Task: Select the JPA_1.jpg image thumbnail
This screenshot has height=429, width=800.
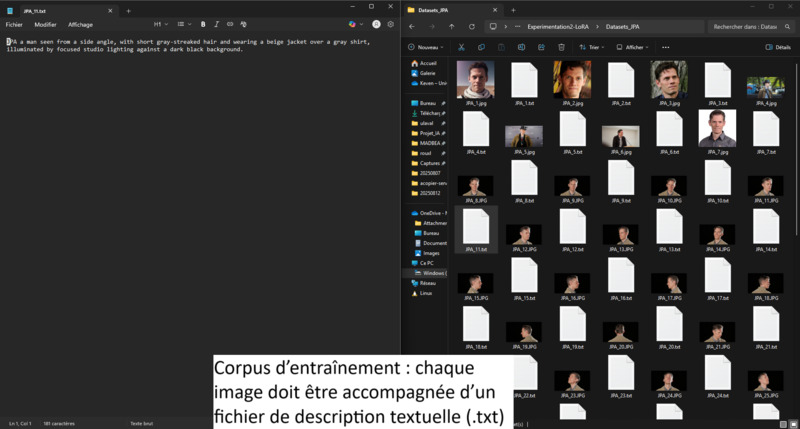Action: coord(475,79)
